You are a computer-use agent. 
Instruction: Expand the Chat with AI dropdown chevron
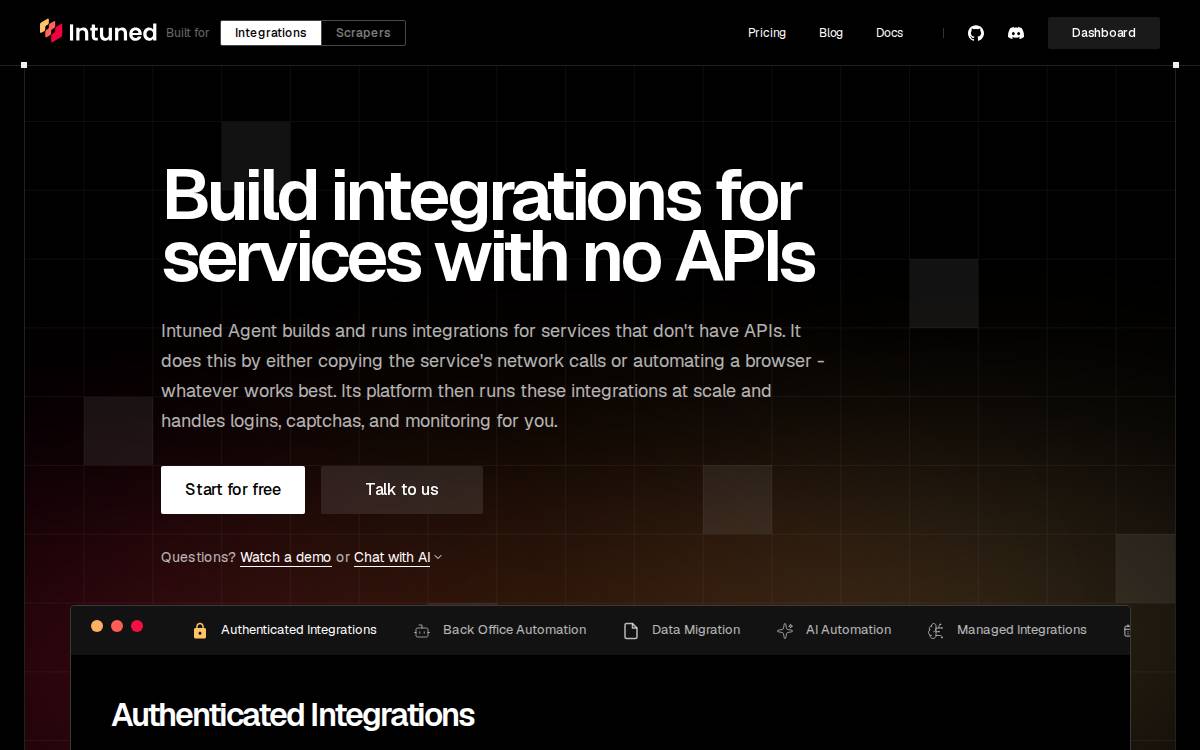coord(438,558)
